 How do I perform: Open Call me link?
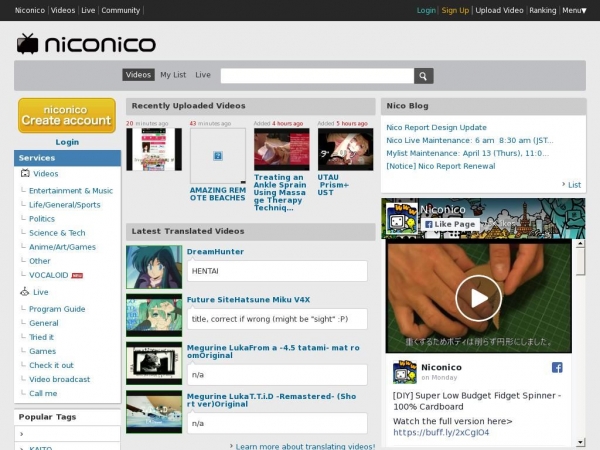(43, 393)
